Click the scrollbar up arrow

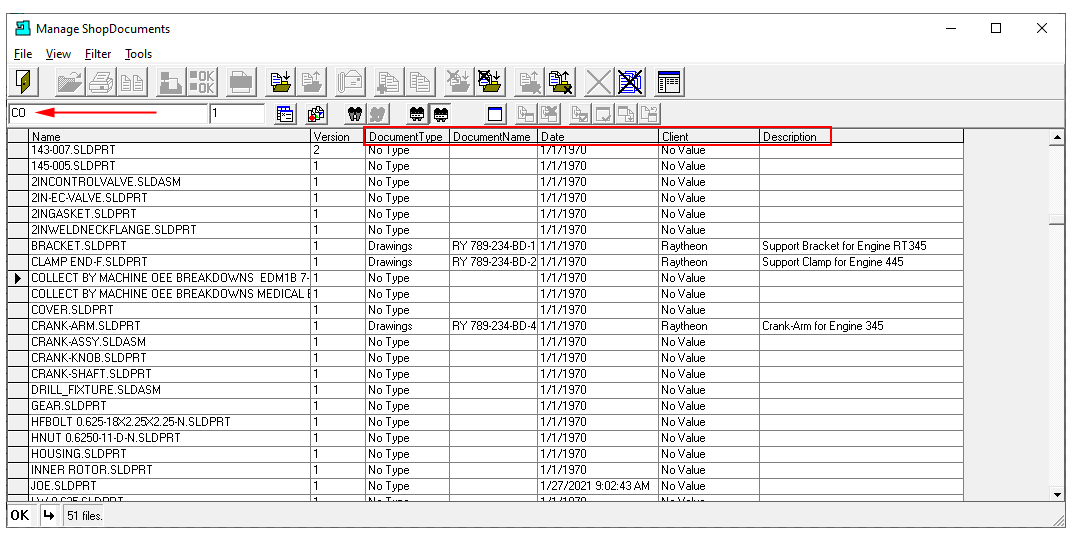pyautogui.click(x=1057, y=138)
